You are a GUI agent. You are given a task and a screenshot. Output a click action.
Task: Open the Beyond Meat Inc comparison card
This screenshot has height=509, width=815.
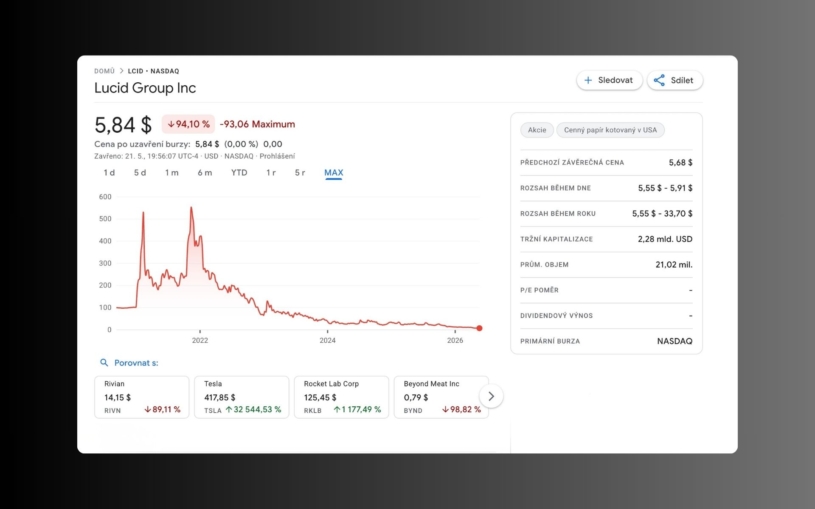441,397
